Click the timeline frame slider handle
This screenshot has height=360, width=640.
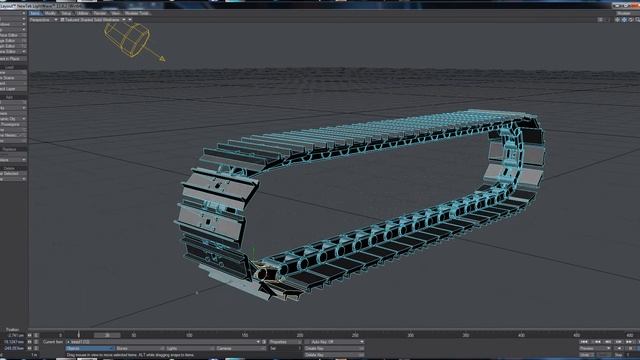107,335
